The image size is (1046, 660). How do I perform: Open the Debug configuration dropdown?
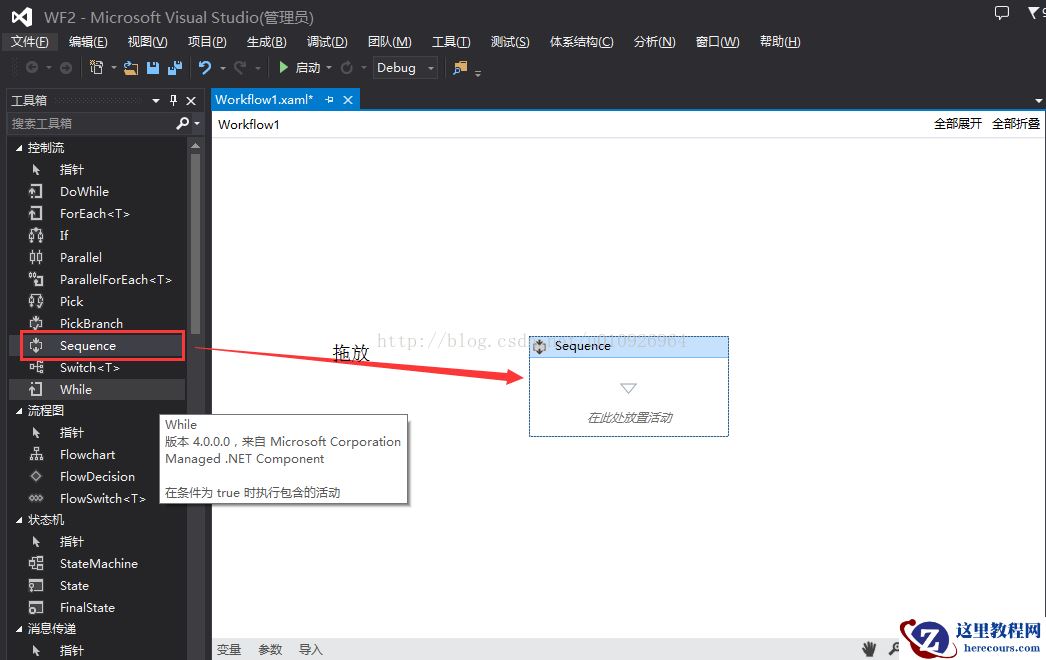(431, 68)
